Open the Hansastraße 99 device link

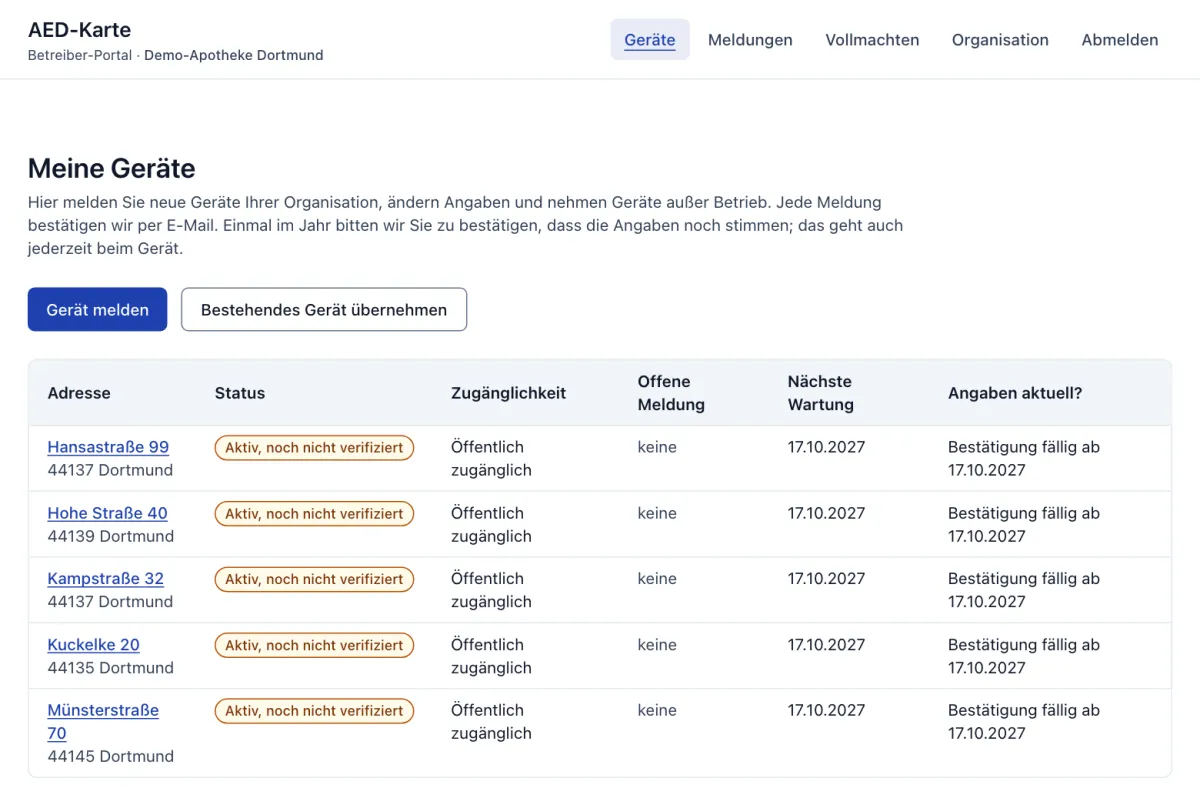(108, 447)
